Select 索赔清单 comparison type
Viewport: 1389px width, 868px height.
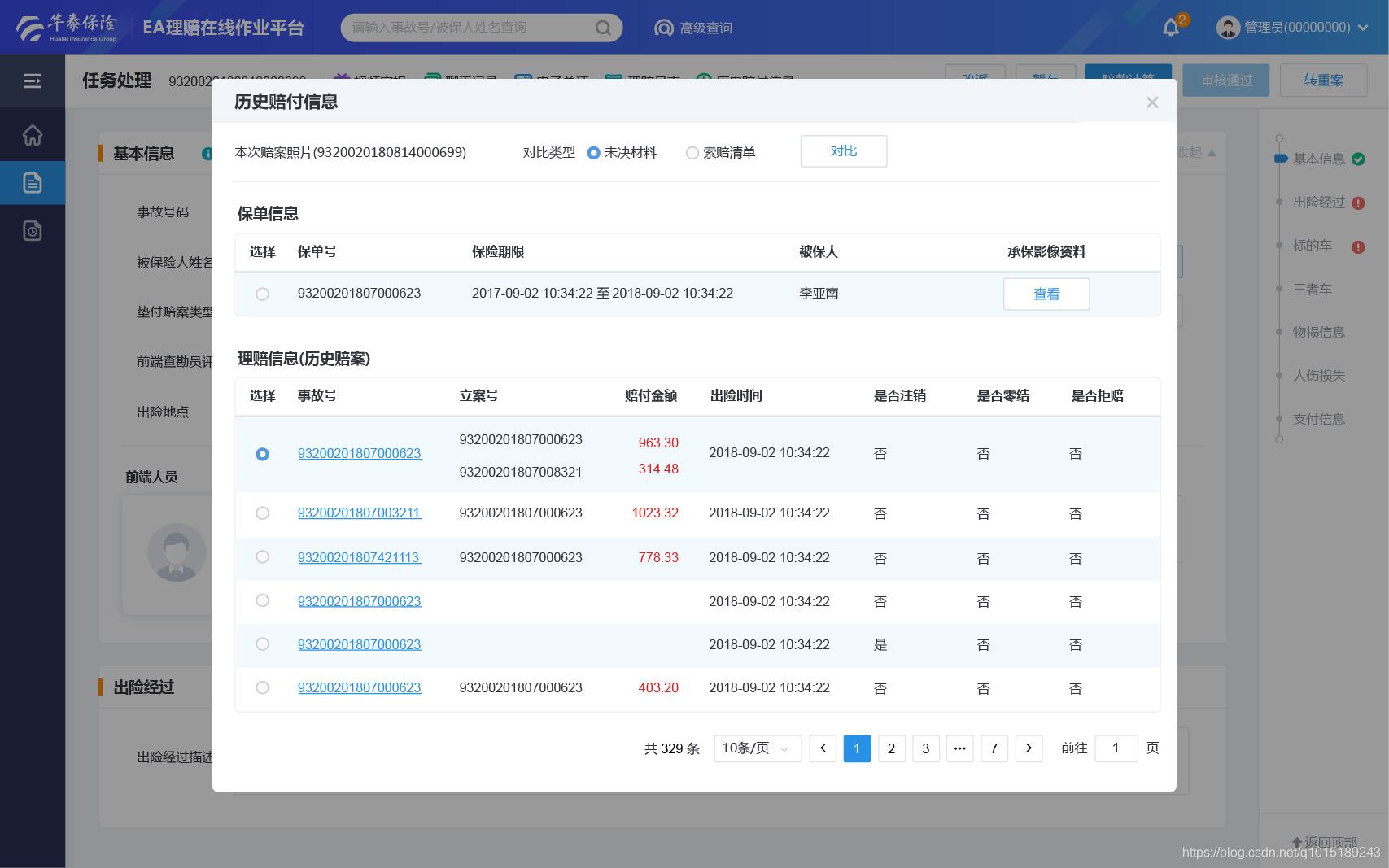point(692,153)
